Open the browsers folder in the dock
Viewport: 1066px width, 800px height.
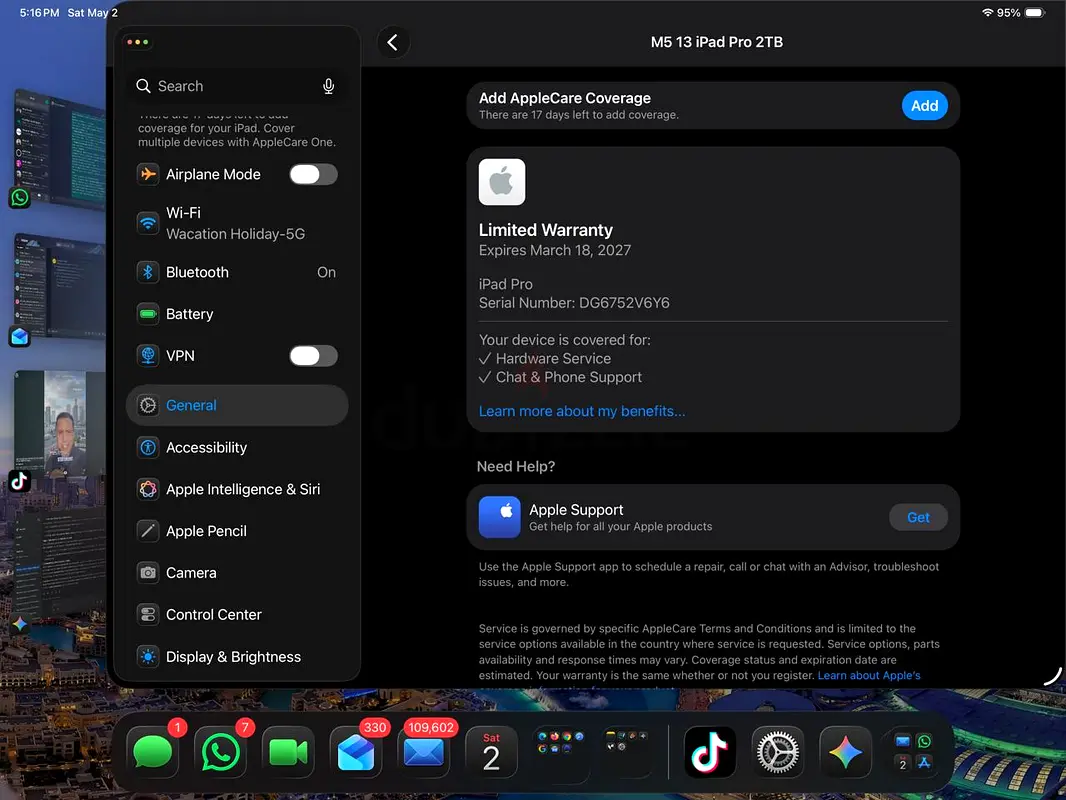pyautogui.click(x=560, y=752)
